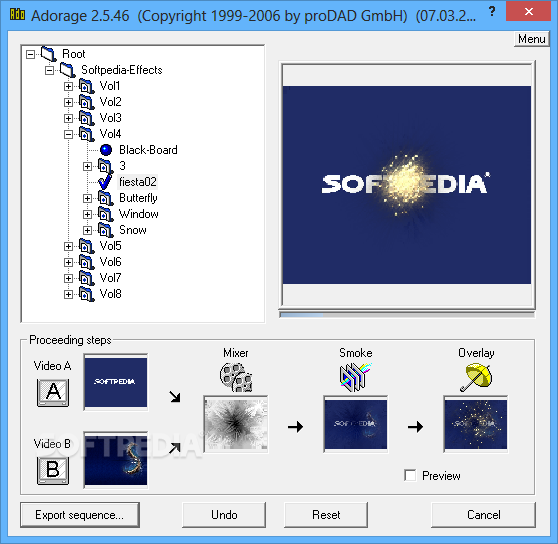
Task: Click the Vol7 folder icon
Action: coord(86,278)
